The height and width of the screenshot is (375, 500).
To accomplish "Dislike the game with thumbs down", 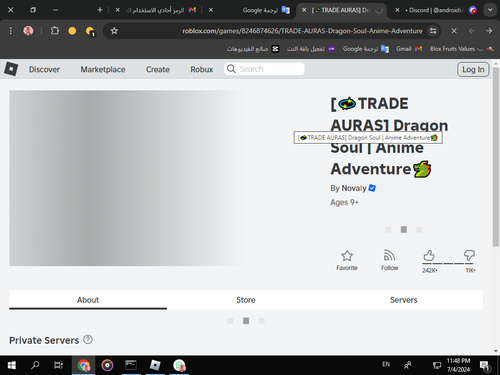I will pos(469,256).
